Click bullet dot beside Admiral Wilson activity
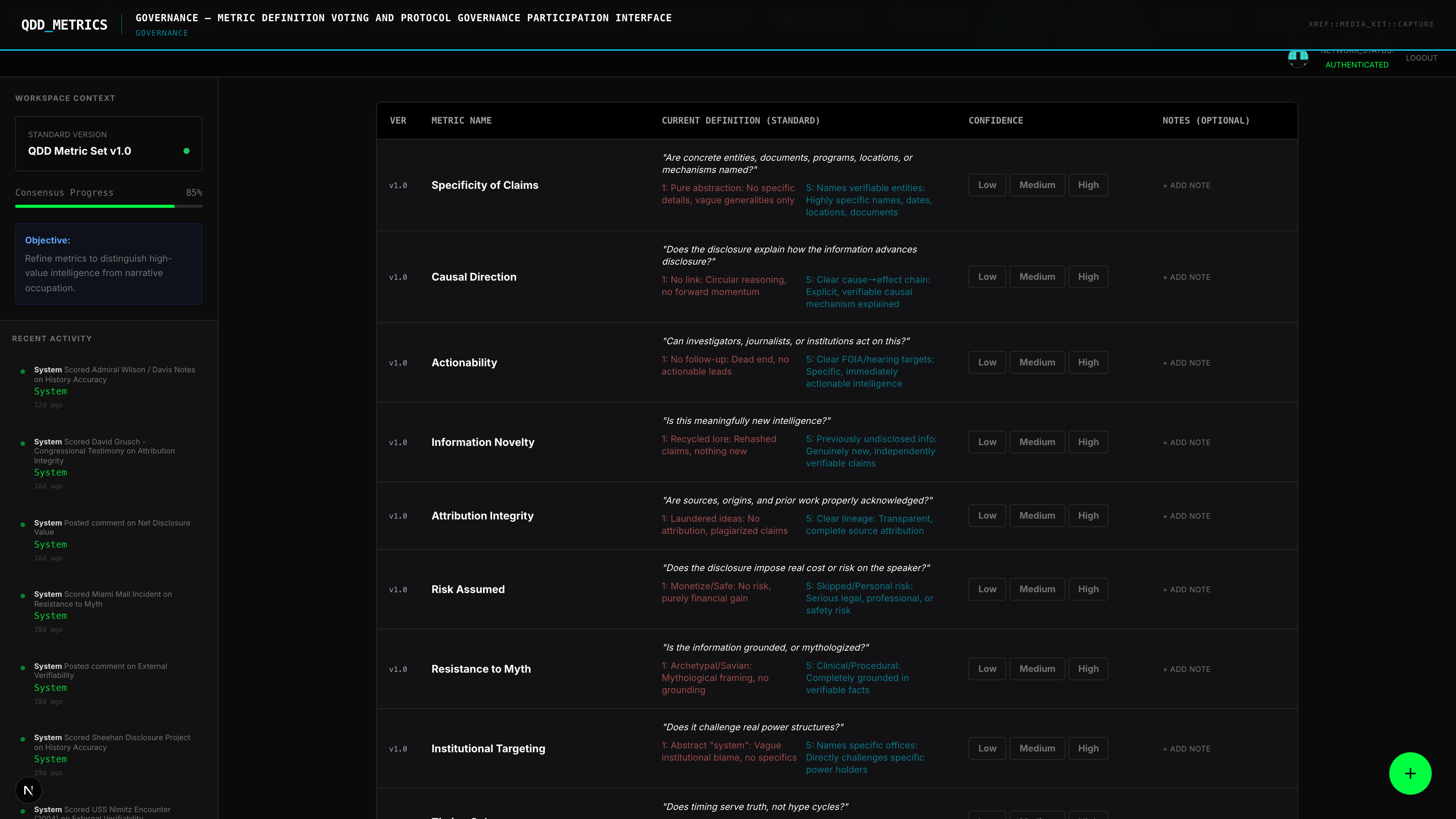 pyautogui.click(x=23, y=371)
